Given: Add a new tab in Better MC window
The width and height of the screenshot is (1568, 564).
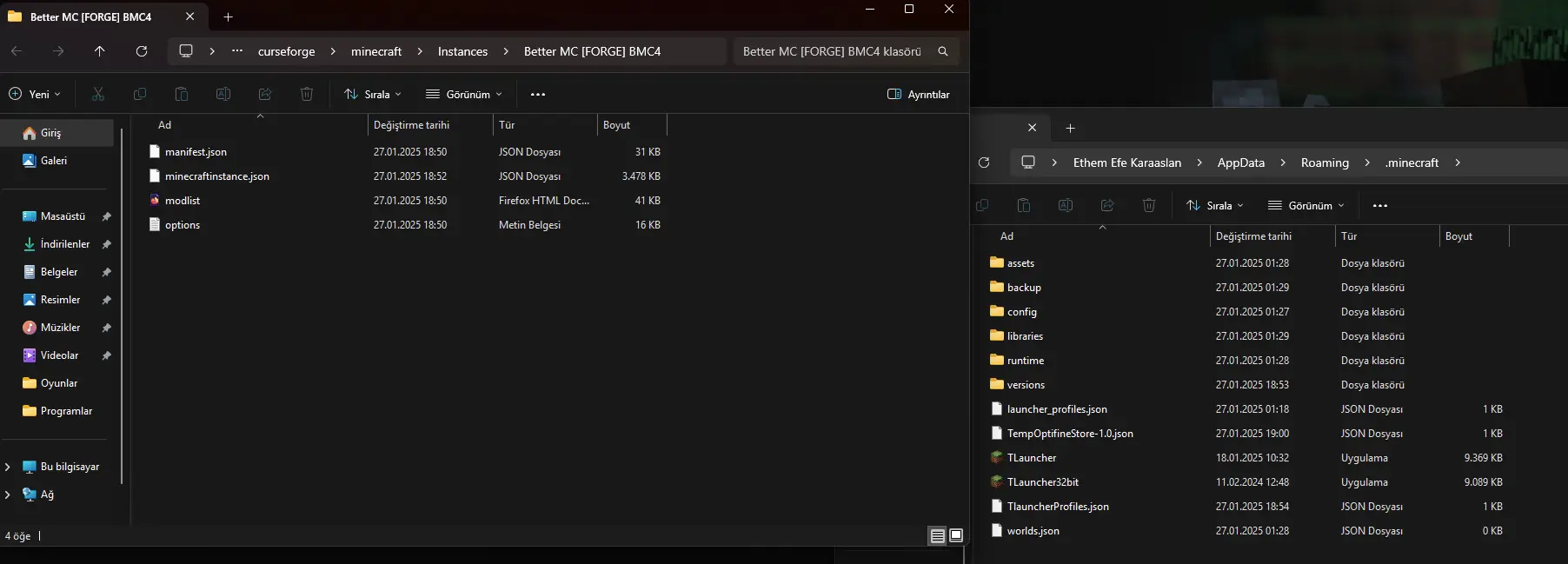Looking at the screenshot, I should point(228,17).
